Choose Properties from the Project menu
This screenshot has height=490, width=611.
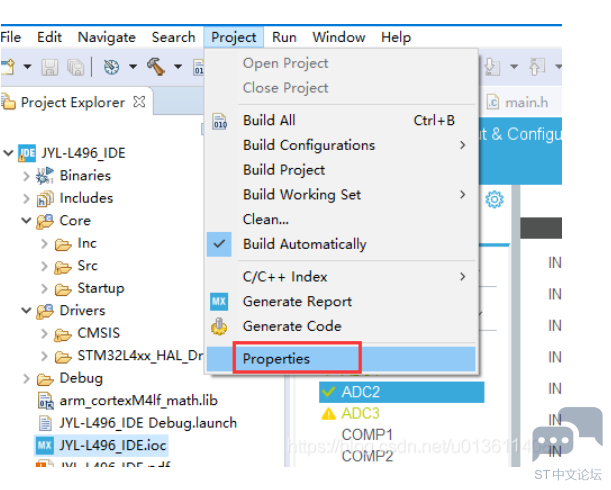[x=276, y=359]
